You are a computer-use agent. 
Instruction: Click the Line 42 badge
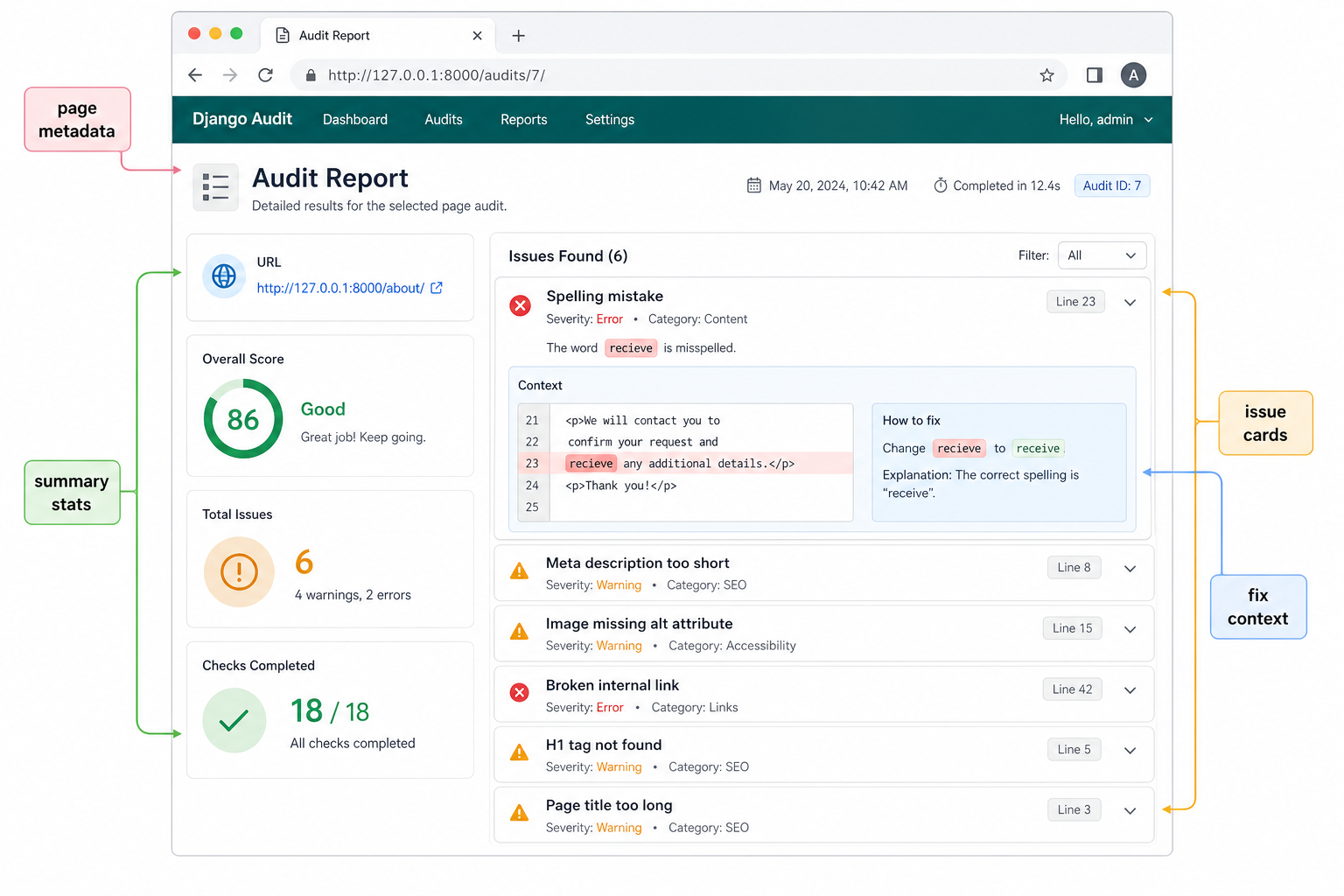click(1073, 689)
